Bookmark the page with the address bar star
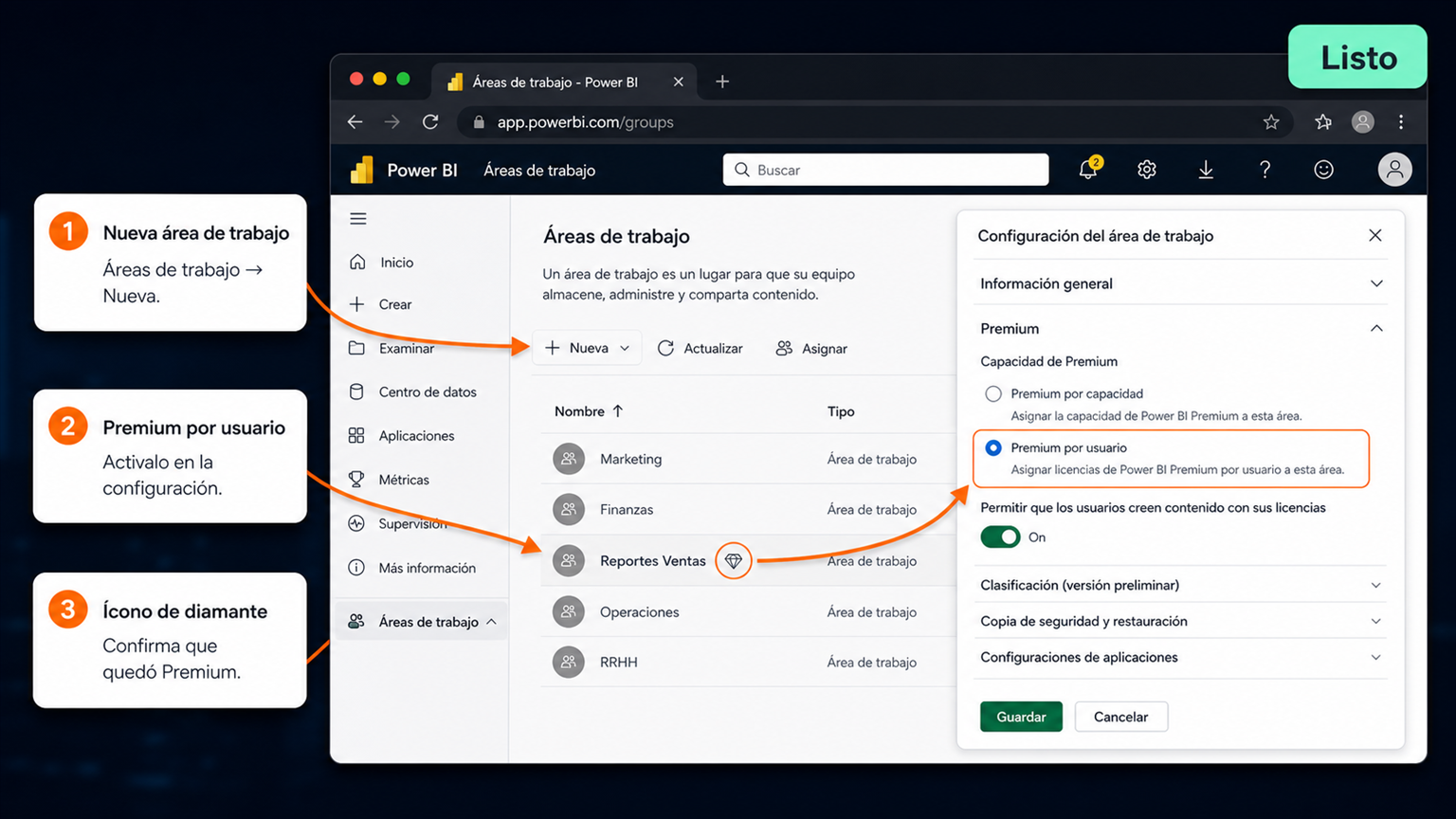The height and width of the screenshot is (819, 1456). pos(1271,122)
